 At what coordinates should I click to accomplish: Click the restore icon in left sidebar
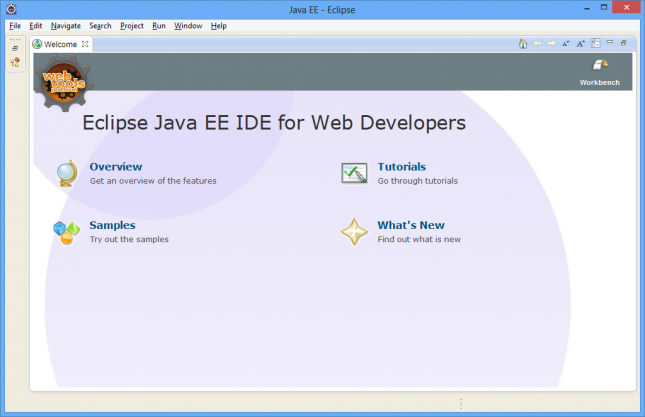15,48
